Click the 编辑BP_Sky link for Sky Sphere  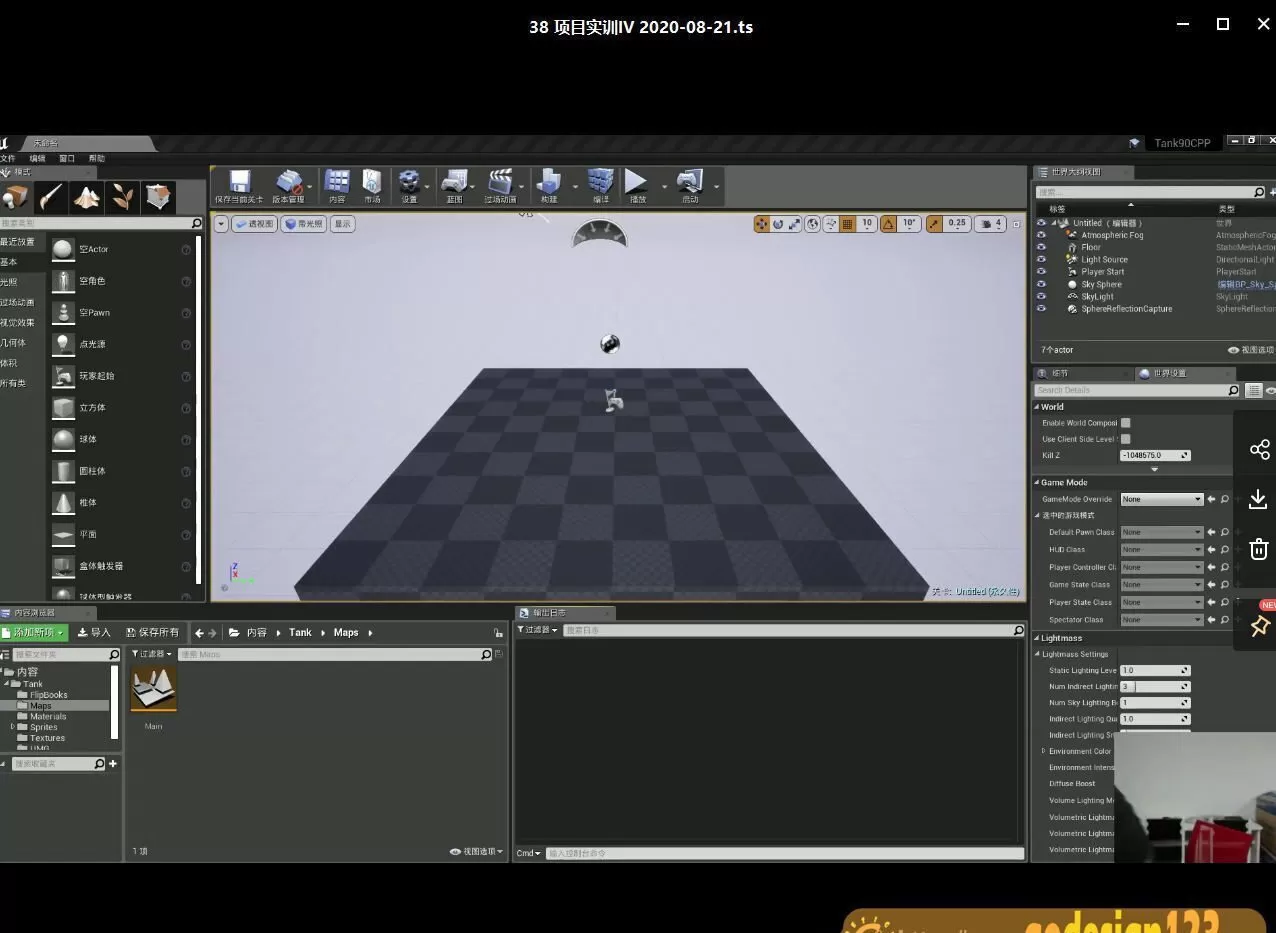(x=1247, y=284)
